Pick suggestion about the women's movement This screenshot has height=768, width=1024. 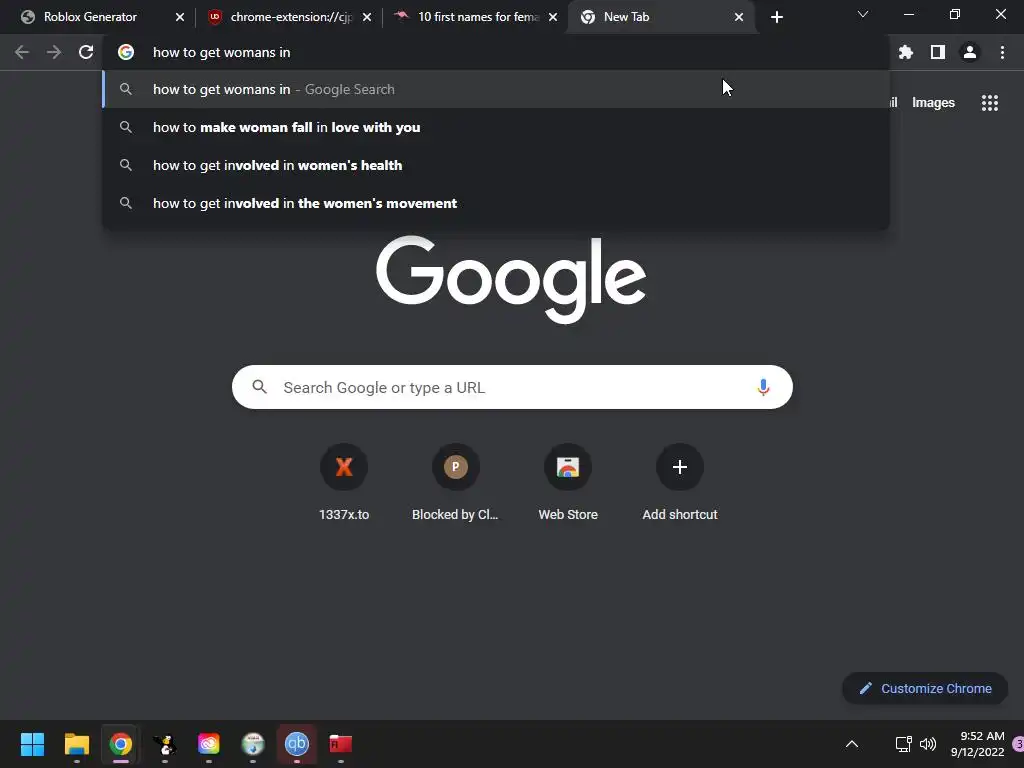pos(496,203)
